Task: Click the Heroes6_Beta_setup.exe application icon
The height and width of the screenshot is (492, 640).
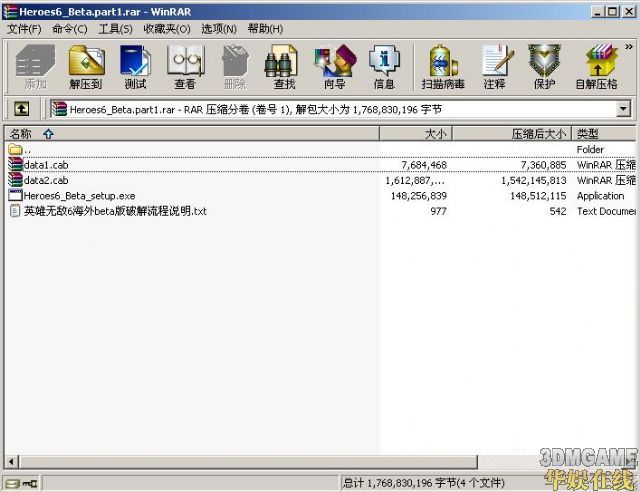Action: click(15, 196)
